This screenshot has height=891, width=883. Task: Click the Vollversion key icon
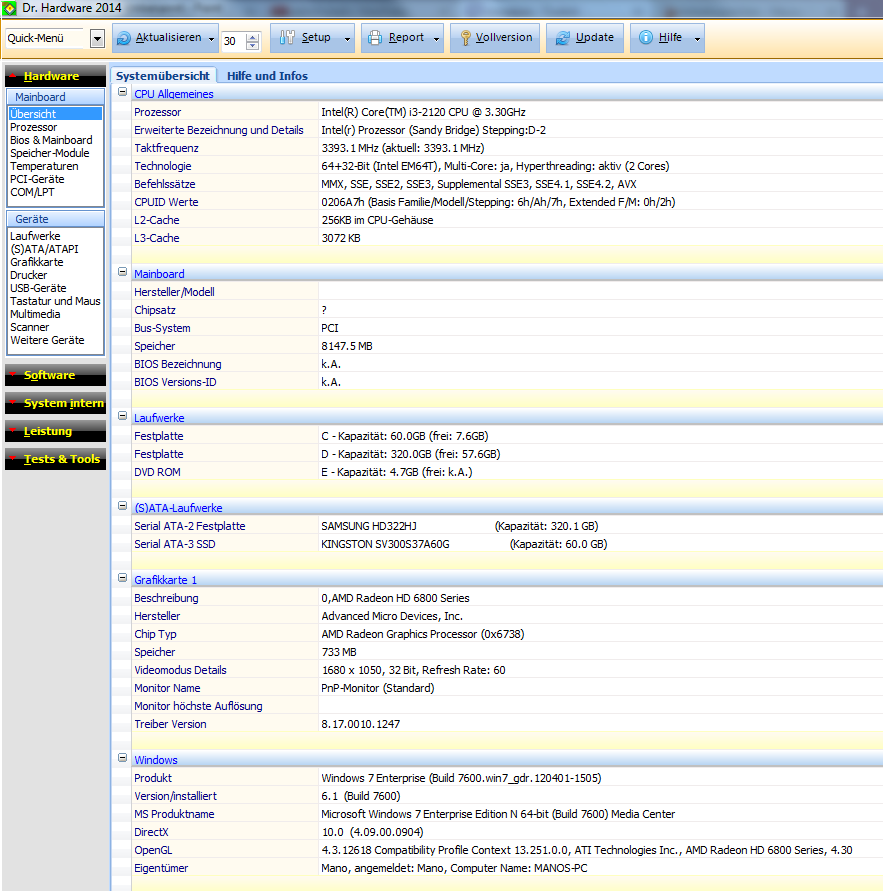[x=465, y=38]
